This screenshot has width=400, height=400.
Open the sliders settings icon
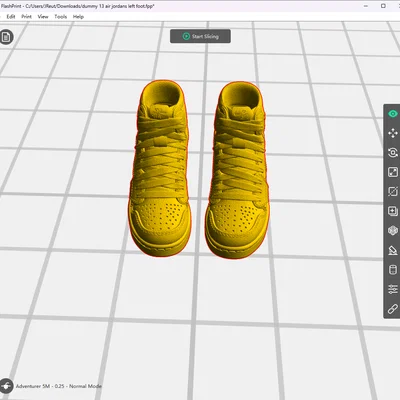pyautogui.click(x=393, y=289)
